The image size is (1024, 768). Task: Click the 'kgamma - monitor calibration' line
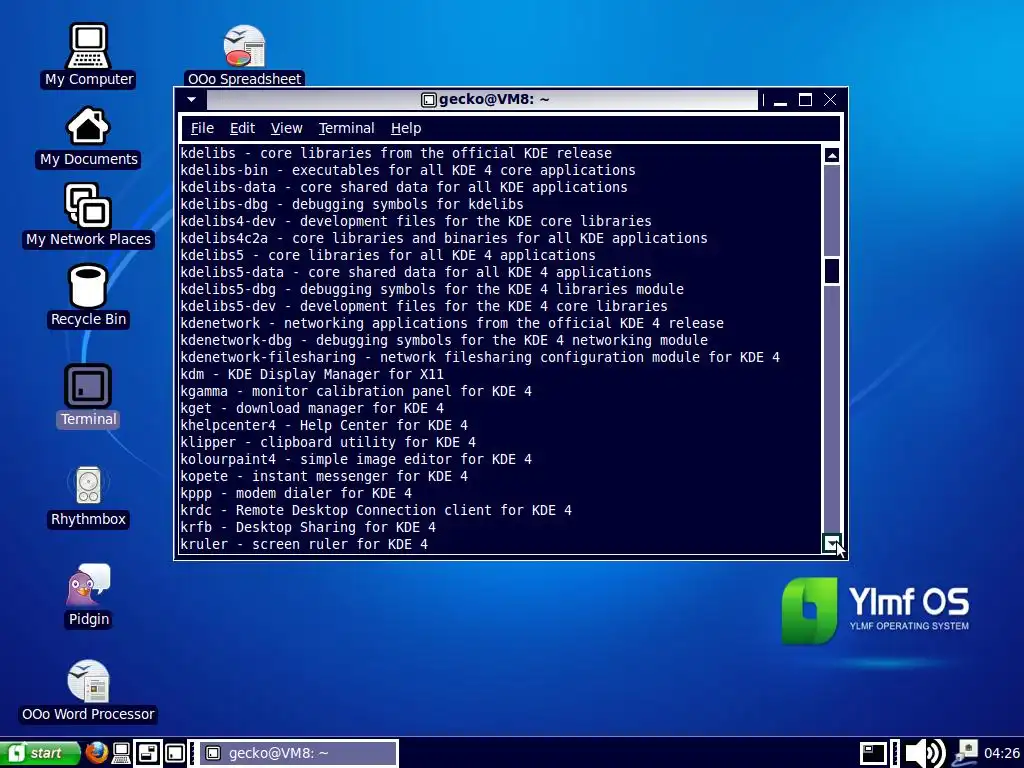(x=356, y=391)
